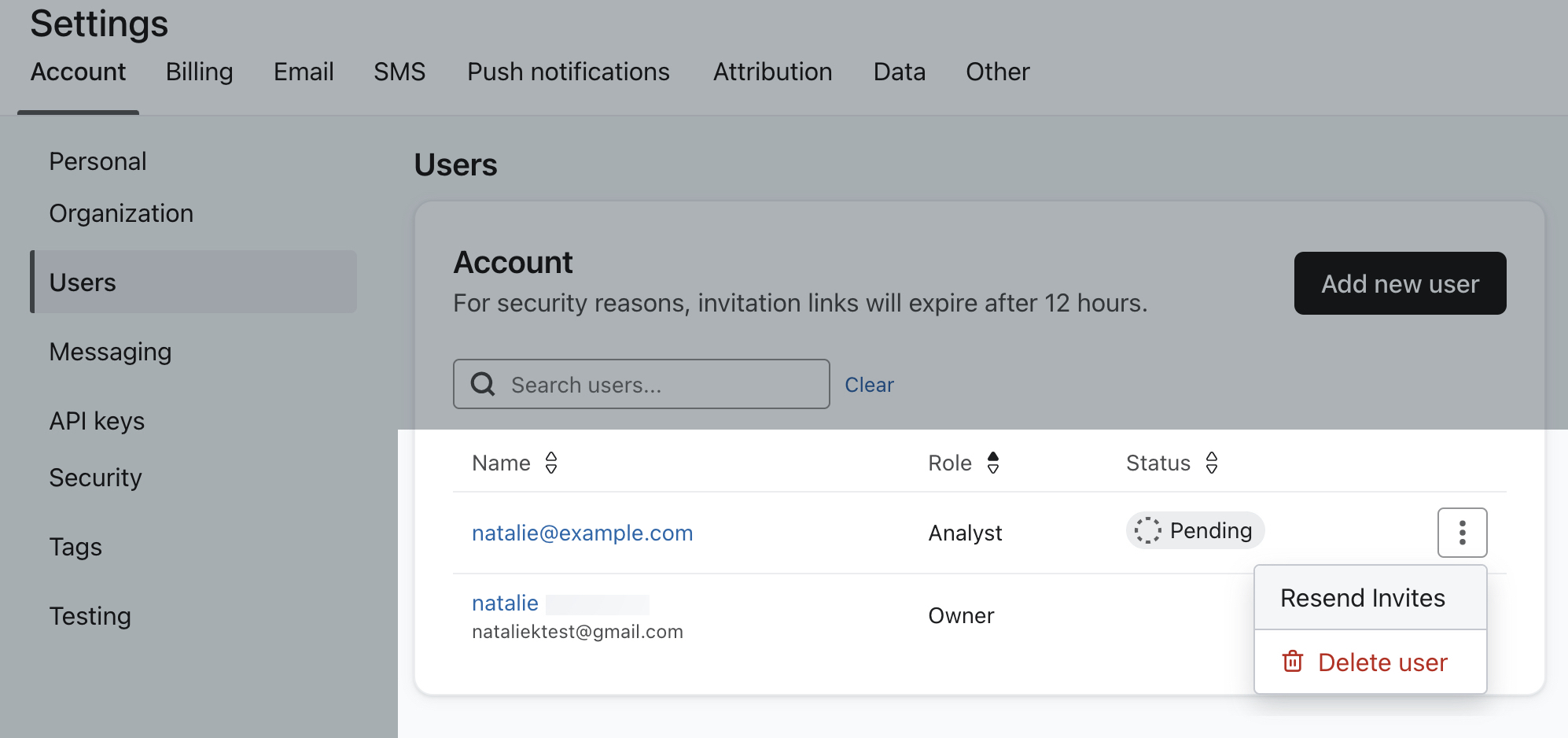
Task: Click the sort arrows beside the Name column
Action: pos(553,463)
